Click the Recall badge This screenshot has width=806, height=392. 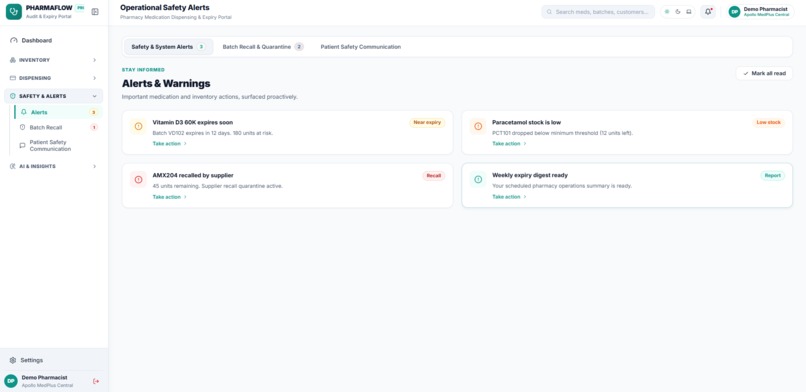pos(434,176)
